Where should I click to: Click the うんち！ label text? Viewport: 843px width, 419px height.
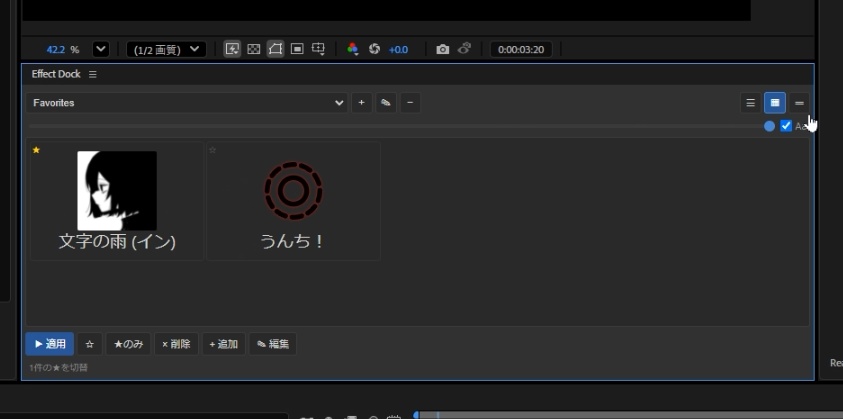[x=293, y=242]
